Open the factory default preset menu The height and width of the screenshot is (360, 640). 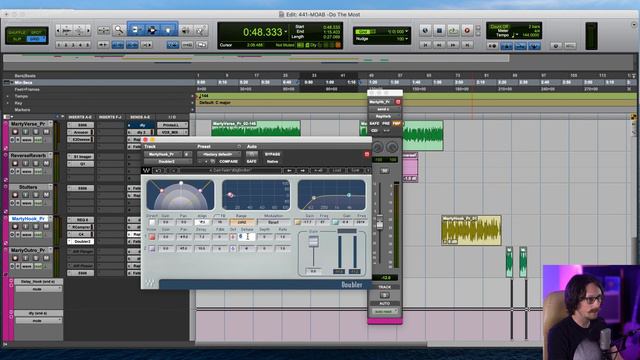point(220,154)
